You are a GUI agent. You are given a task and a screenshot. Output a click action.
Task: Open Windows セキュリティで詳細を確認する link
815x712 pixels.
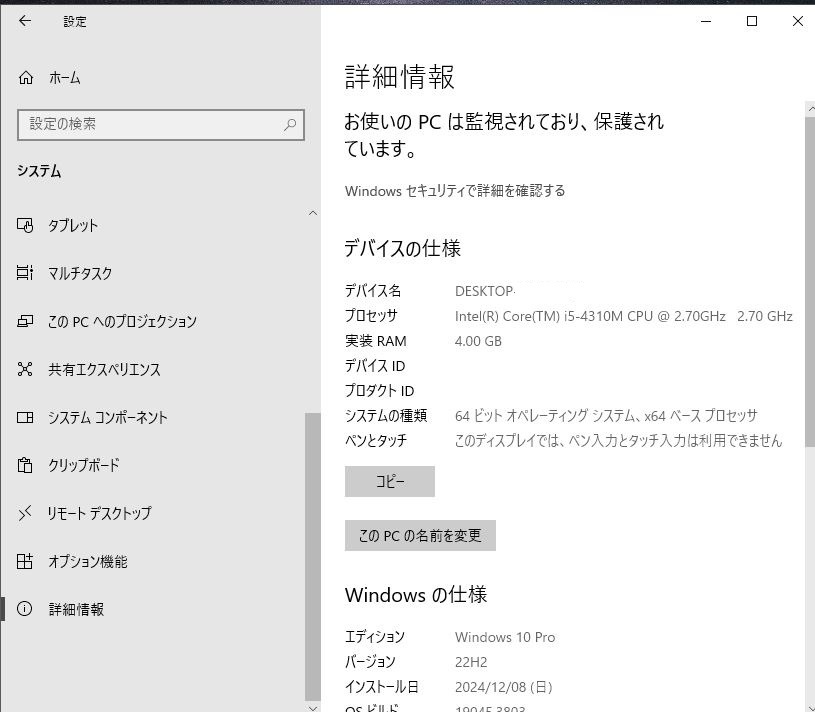[455, 191]
